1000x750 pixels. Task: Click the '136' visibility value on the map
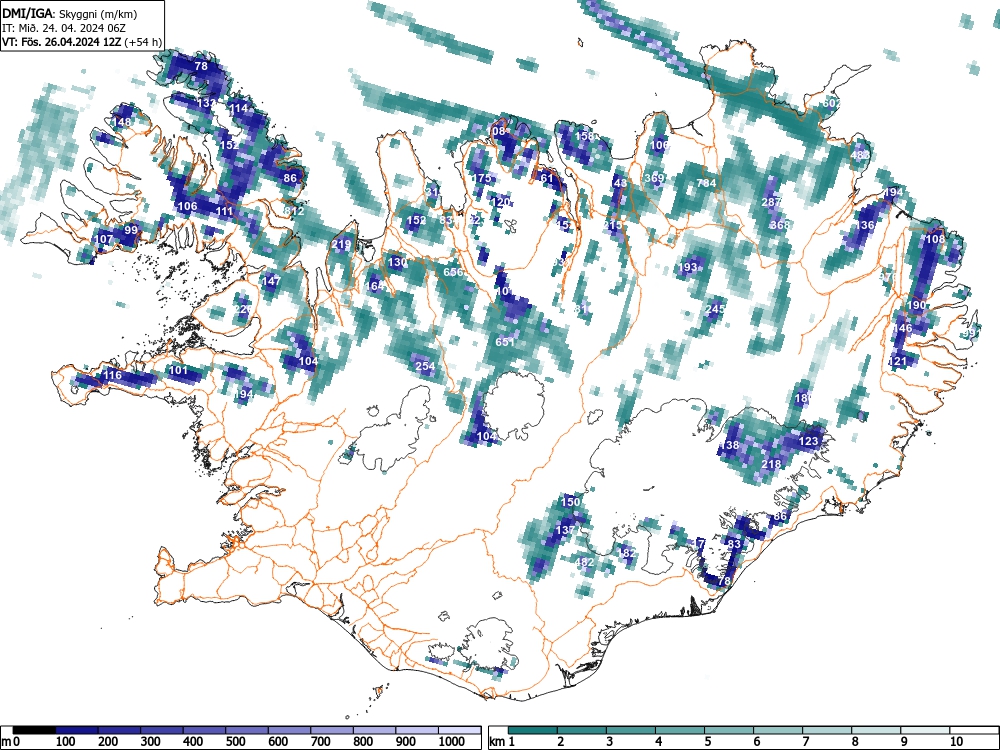[x=865, y=225]
